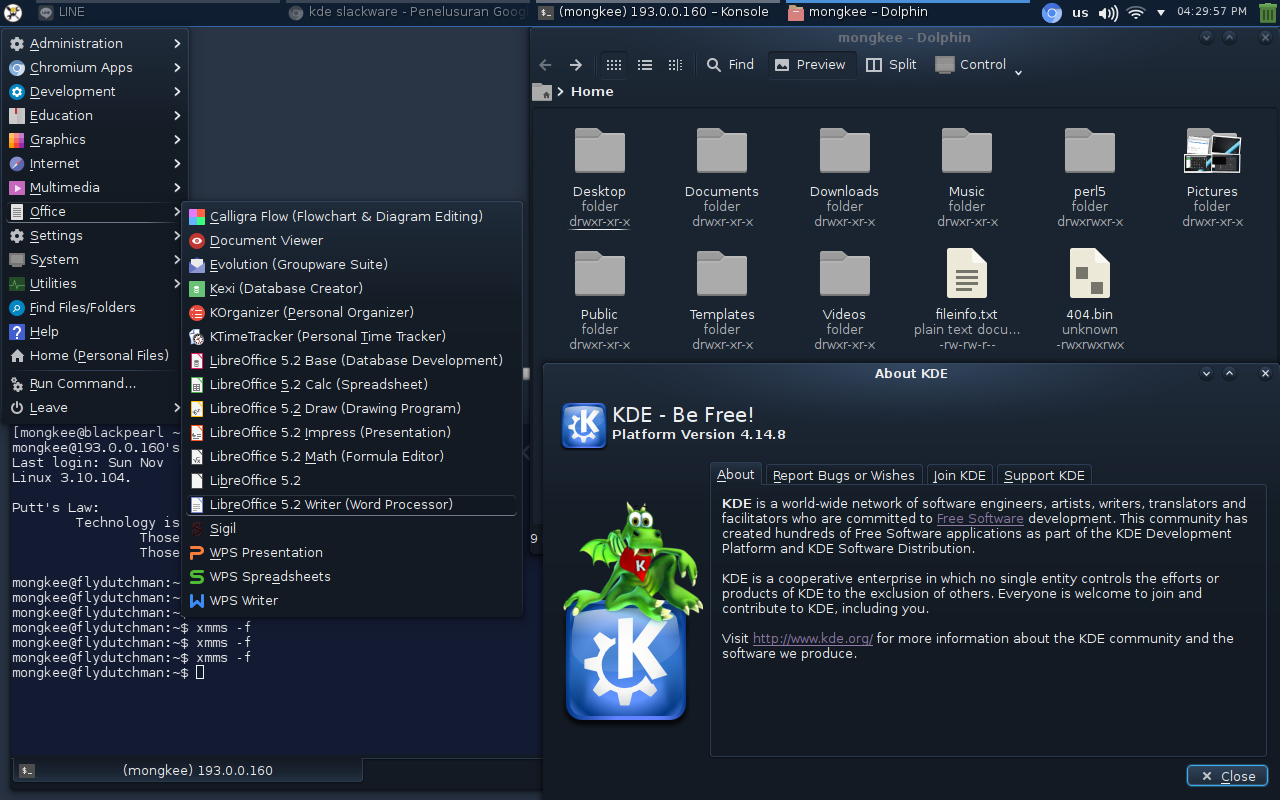Open the Videos folder icon
This screenshot has width=1280, height=800.
pyautogui.click(x=844, y=275)
